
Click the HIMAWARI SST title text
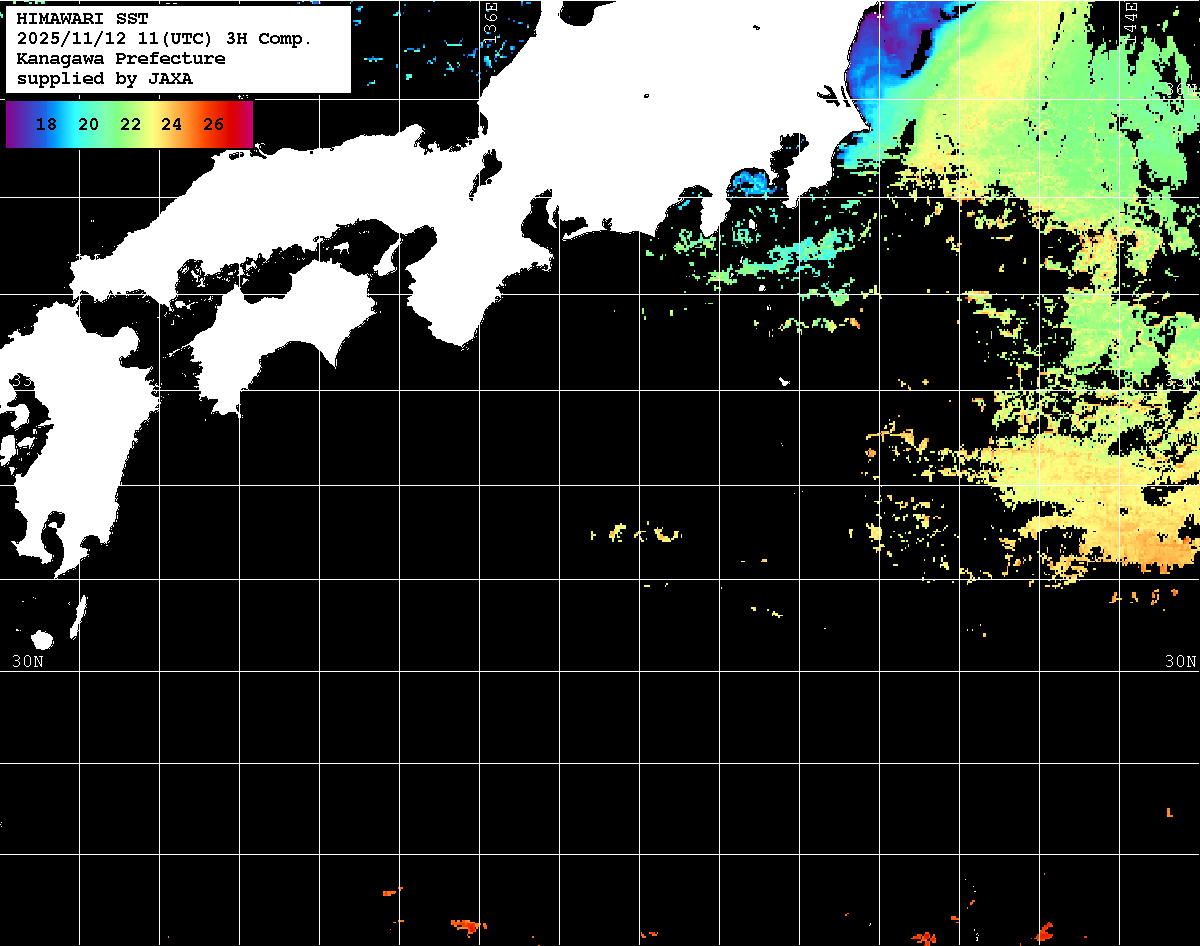(x=82, y=18)
